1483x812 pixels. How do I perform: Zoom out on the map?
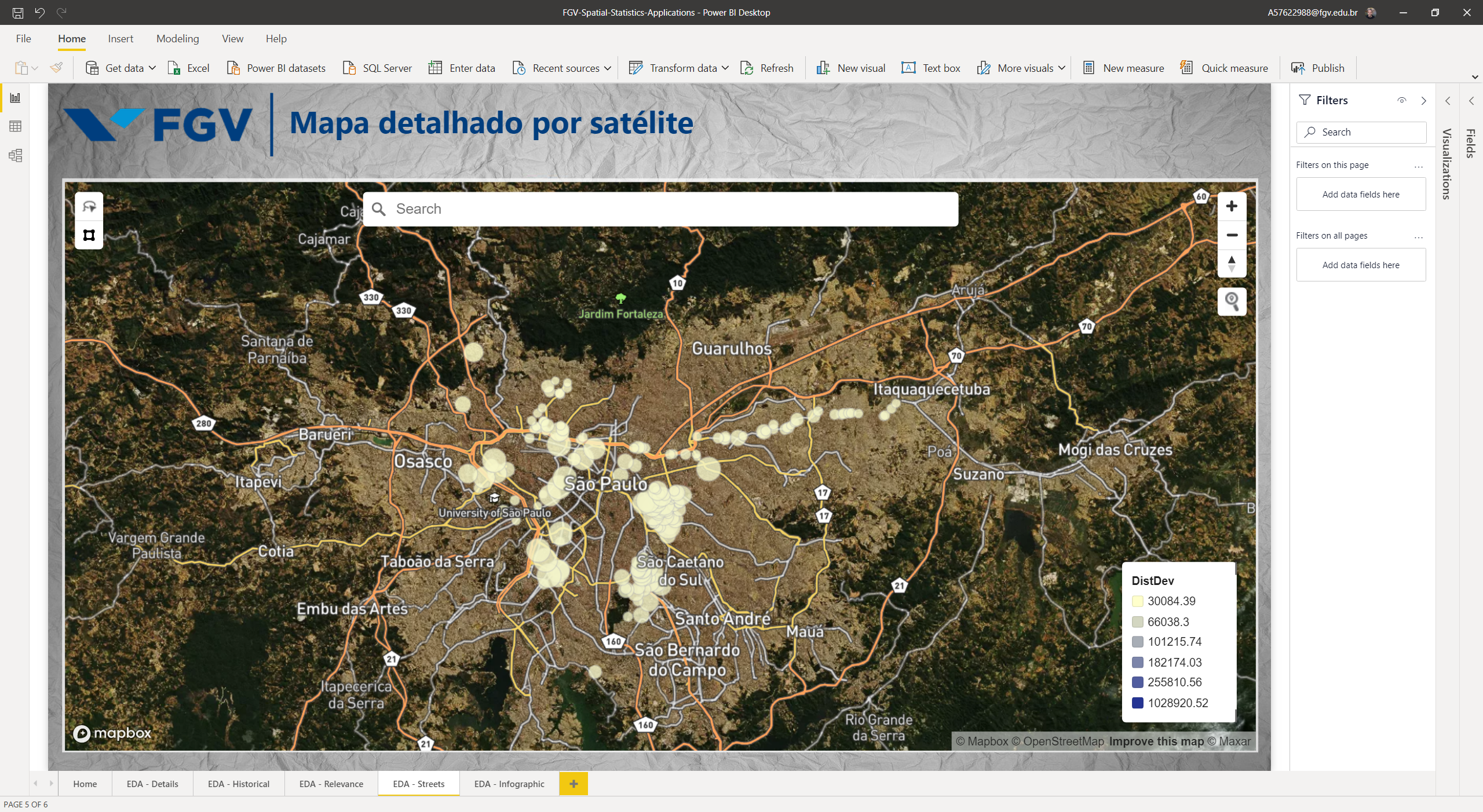1232,235
